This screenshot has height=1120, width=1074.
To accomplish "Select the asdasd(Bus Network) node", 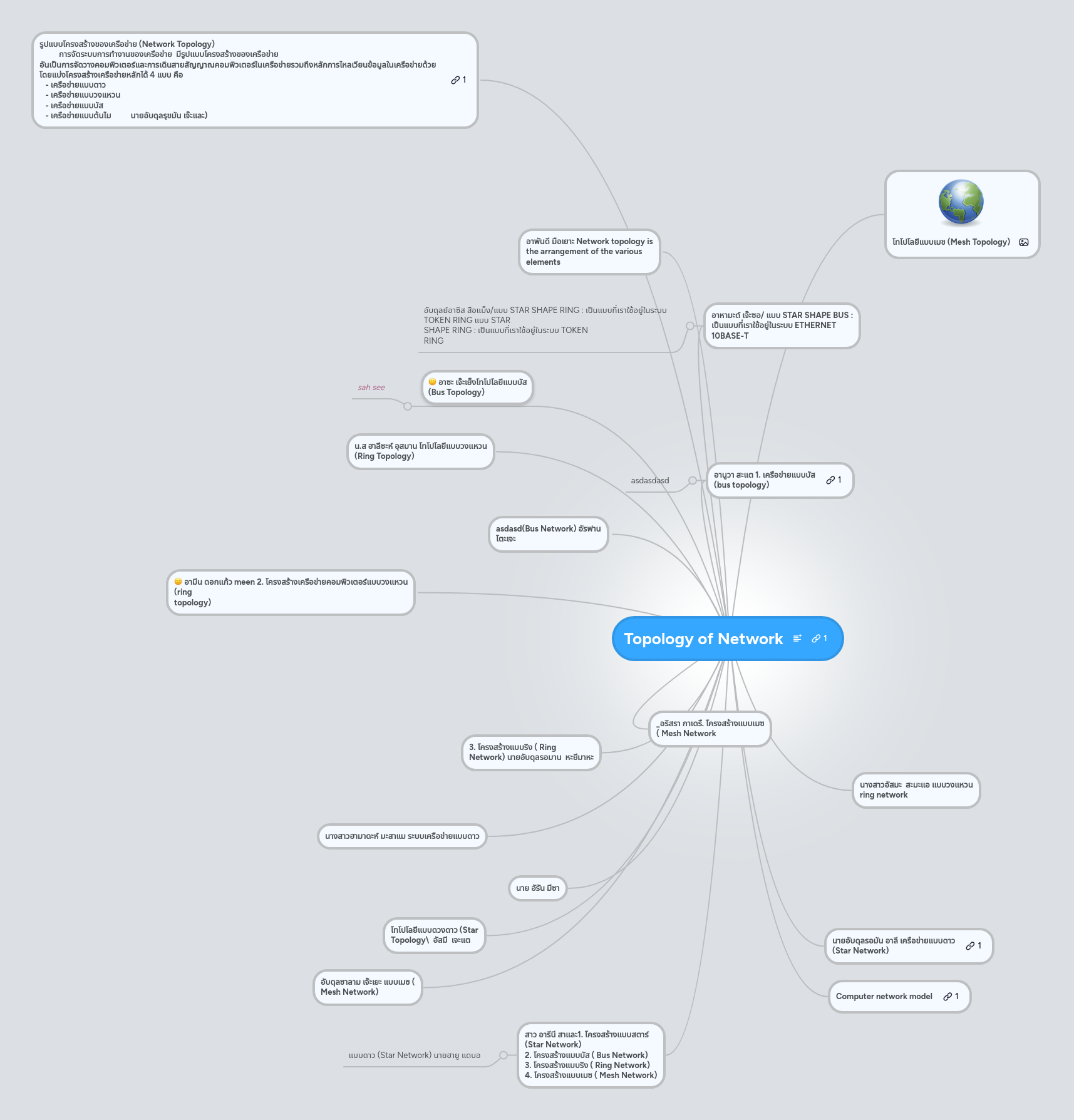I will click(x=549, y=534).
